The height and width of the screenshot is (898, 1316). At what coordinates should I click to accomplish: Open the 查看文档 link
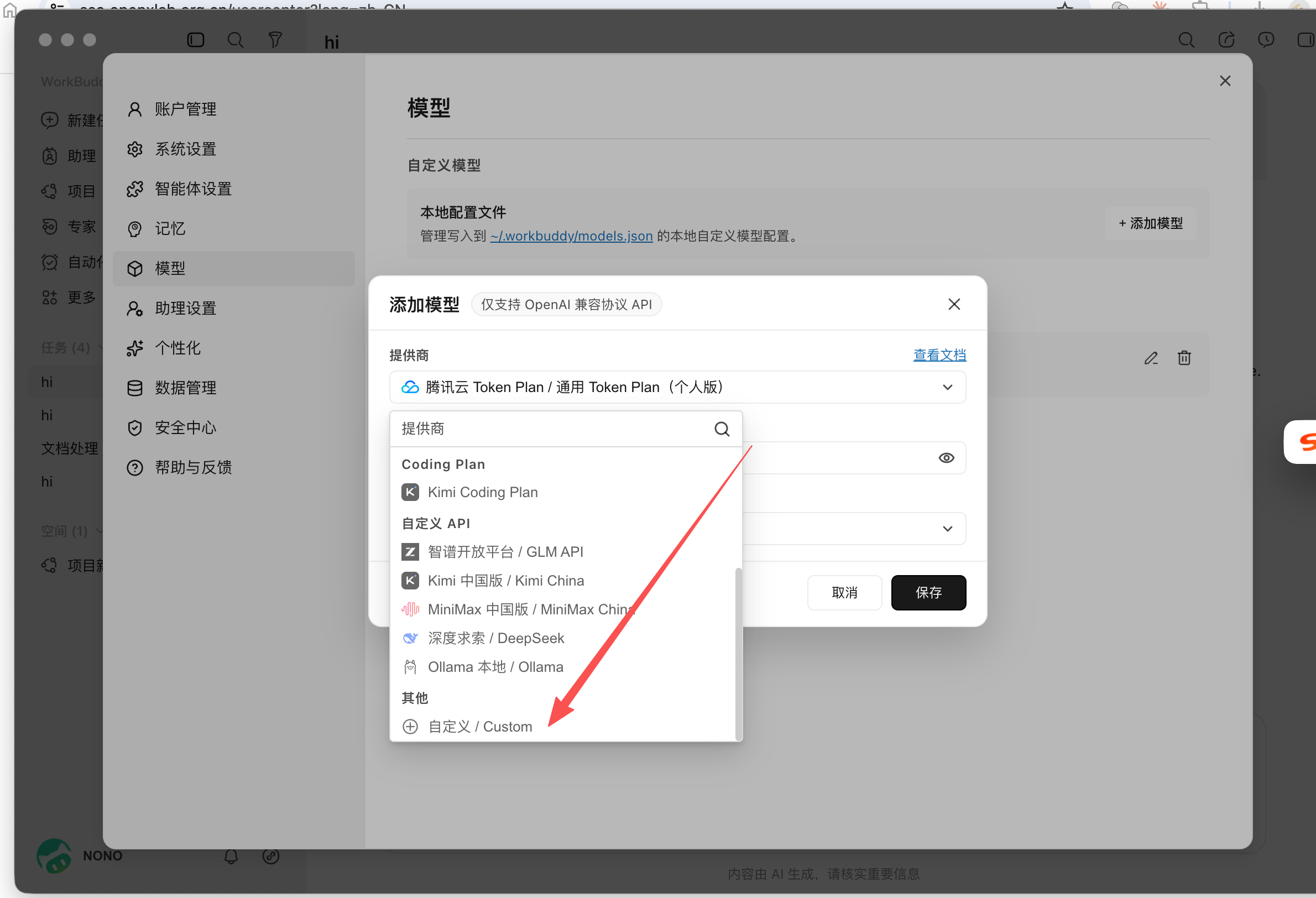click(x=939, y=355)
